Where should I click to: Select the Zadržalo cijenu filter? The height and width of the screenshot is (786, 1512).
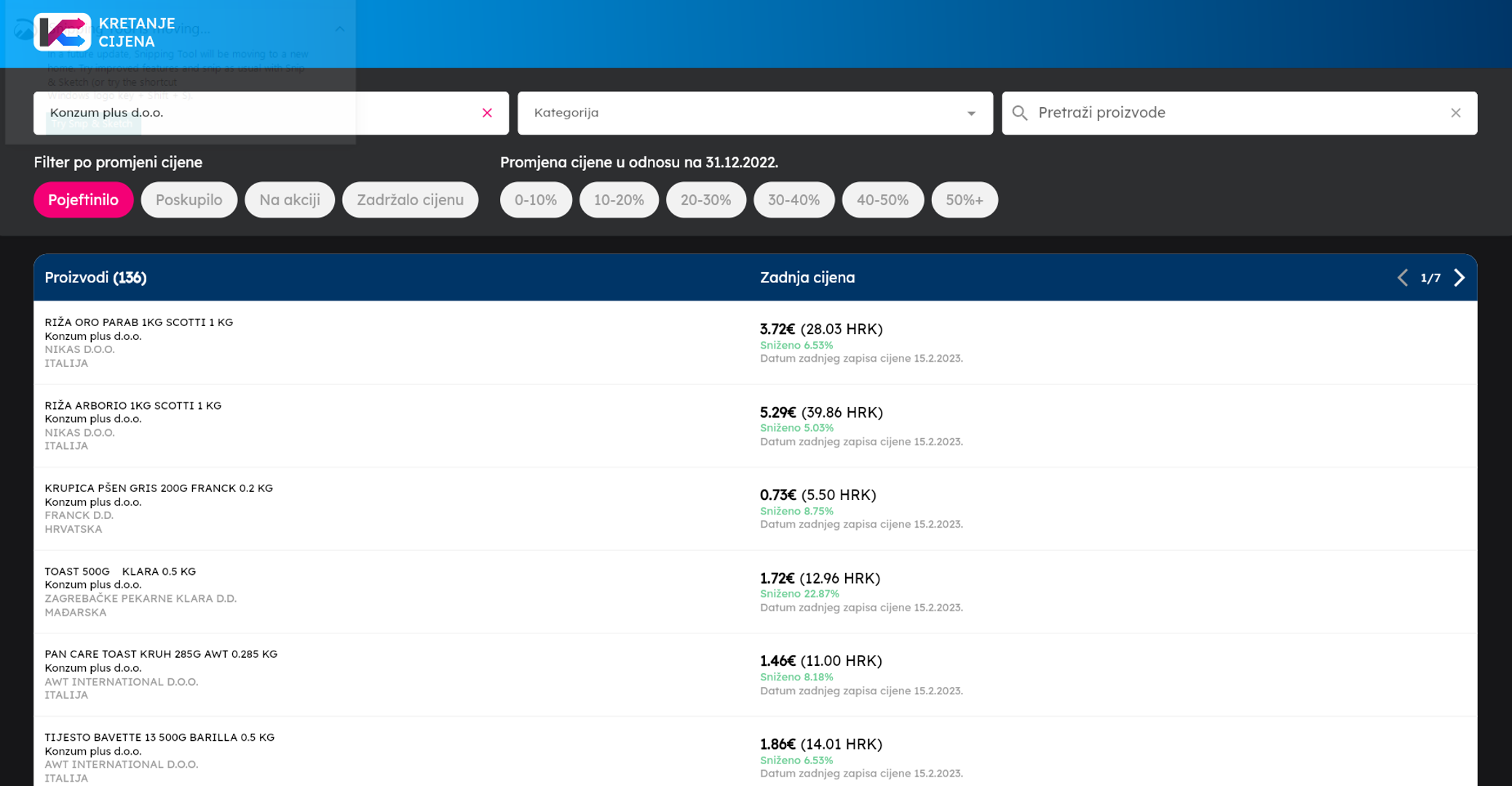point(410,200)
